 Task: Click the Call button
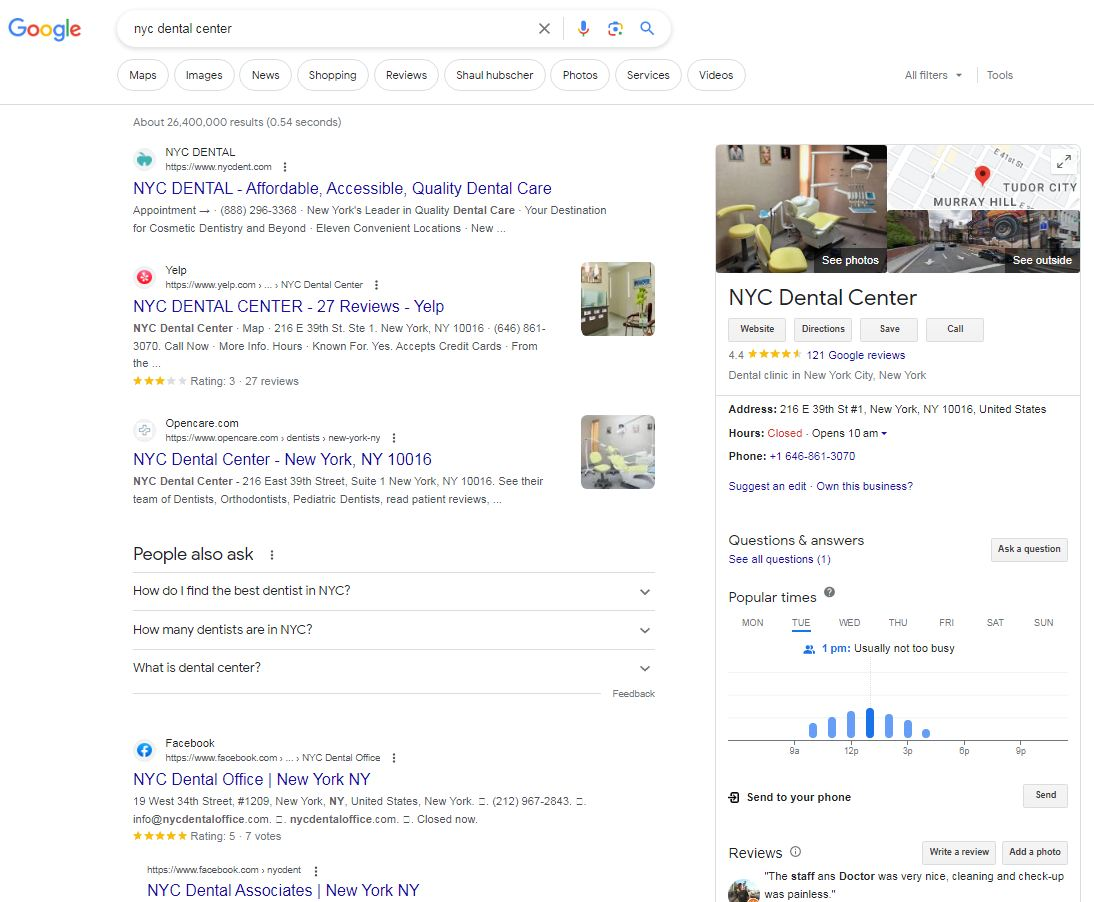click(x=954, y=329)
